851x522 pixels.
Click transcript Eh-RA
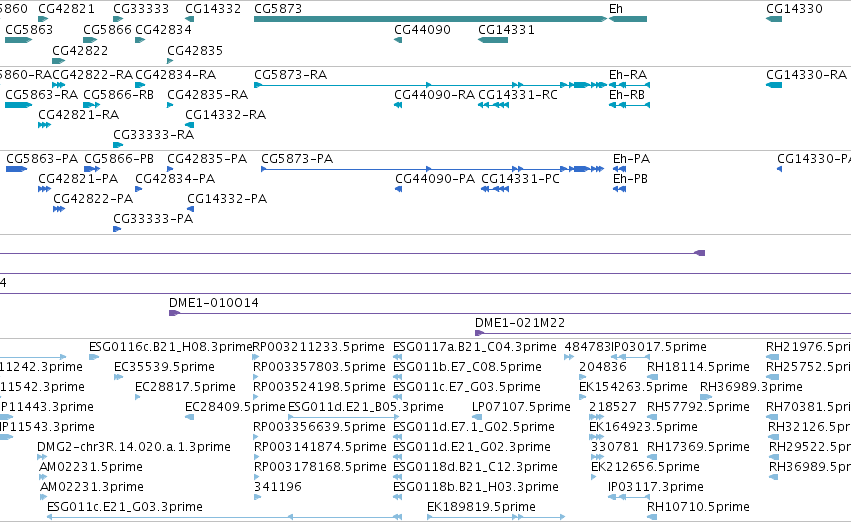point(630,85)
